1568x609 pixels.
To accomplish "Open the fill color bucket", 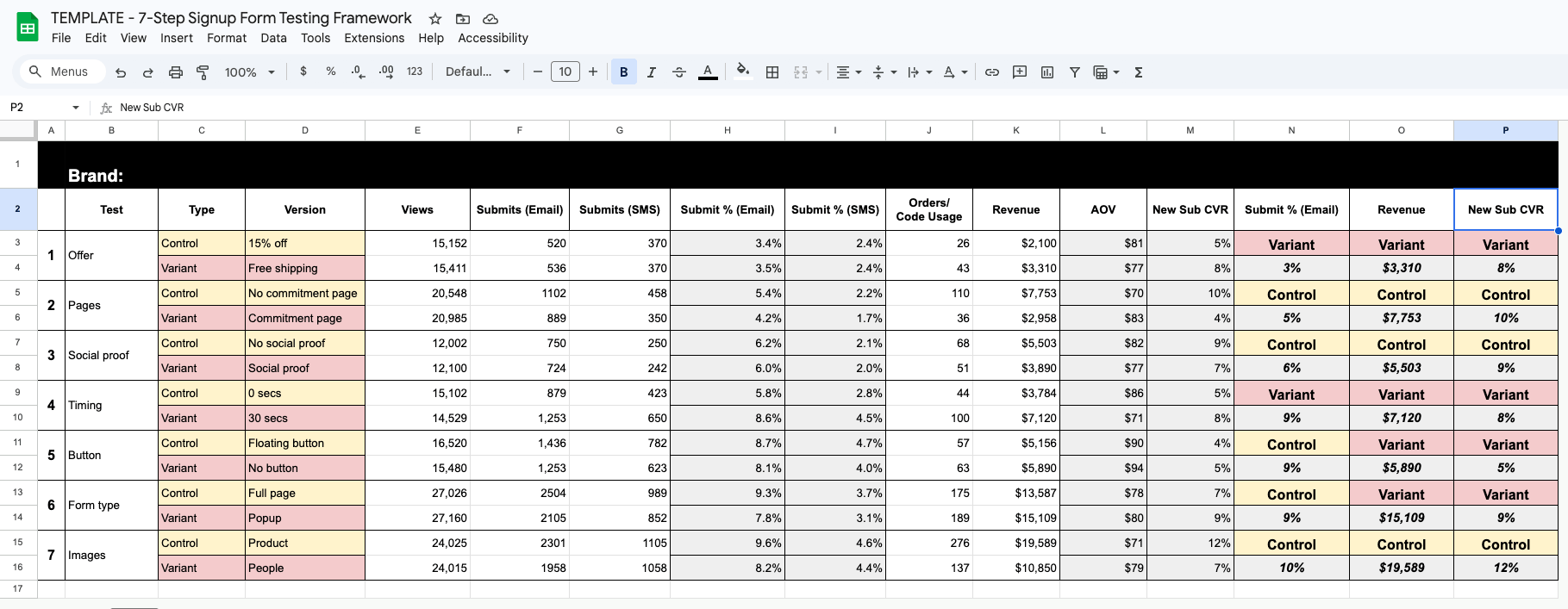I will tap(742, 71).
